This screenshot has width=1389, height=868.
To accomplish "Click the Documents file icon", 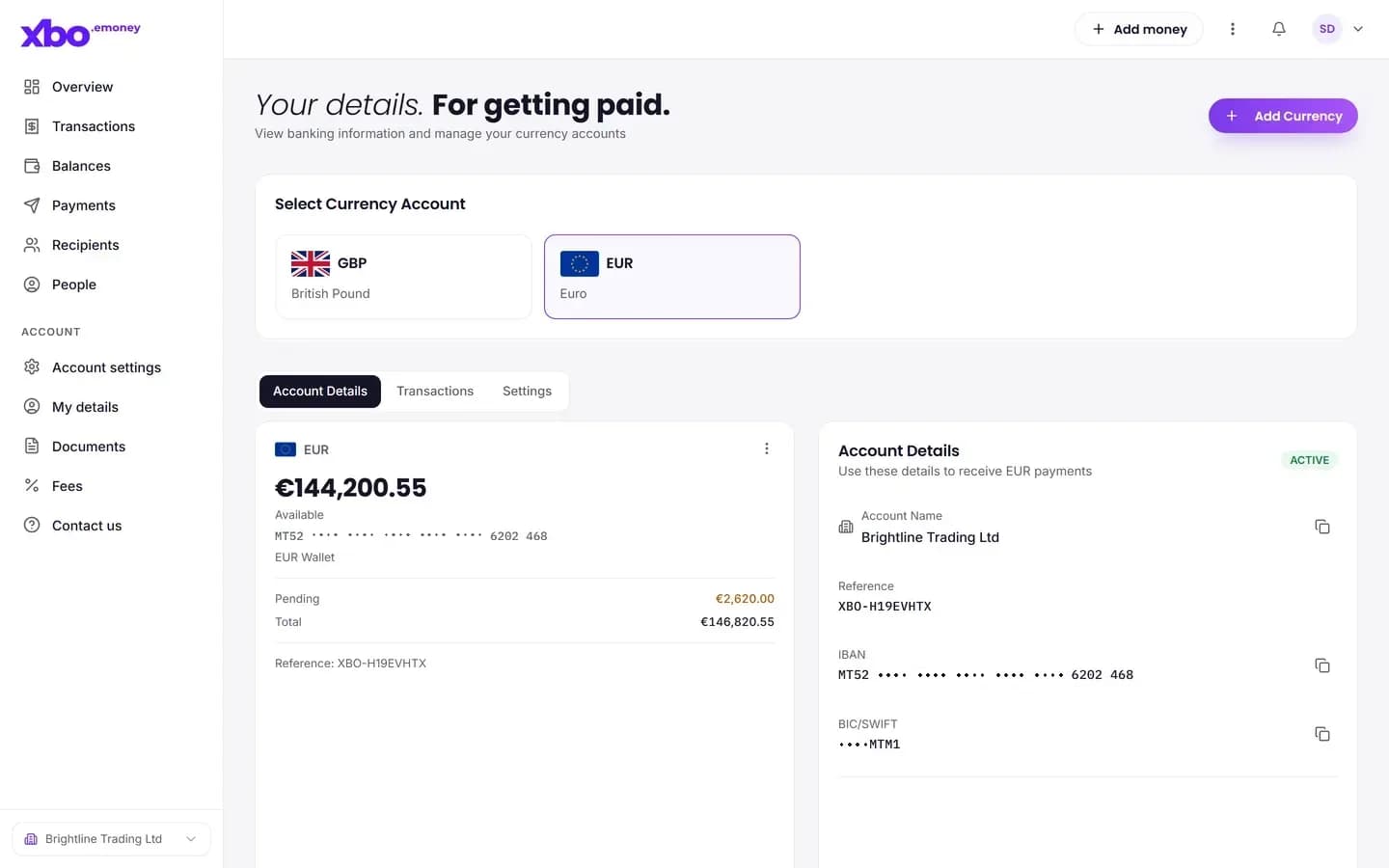I will pos(32,447).
